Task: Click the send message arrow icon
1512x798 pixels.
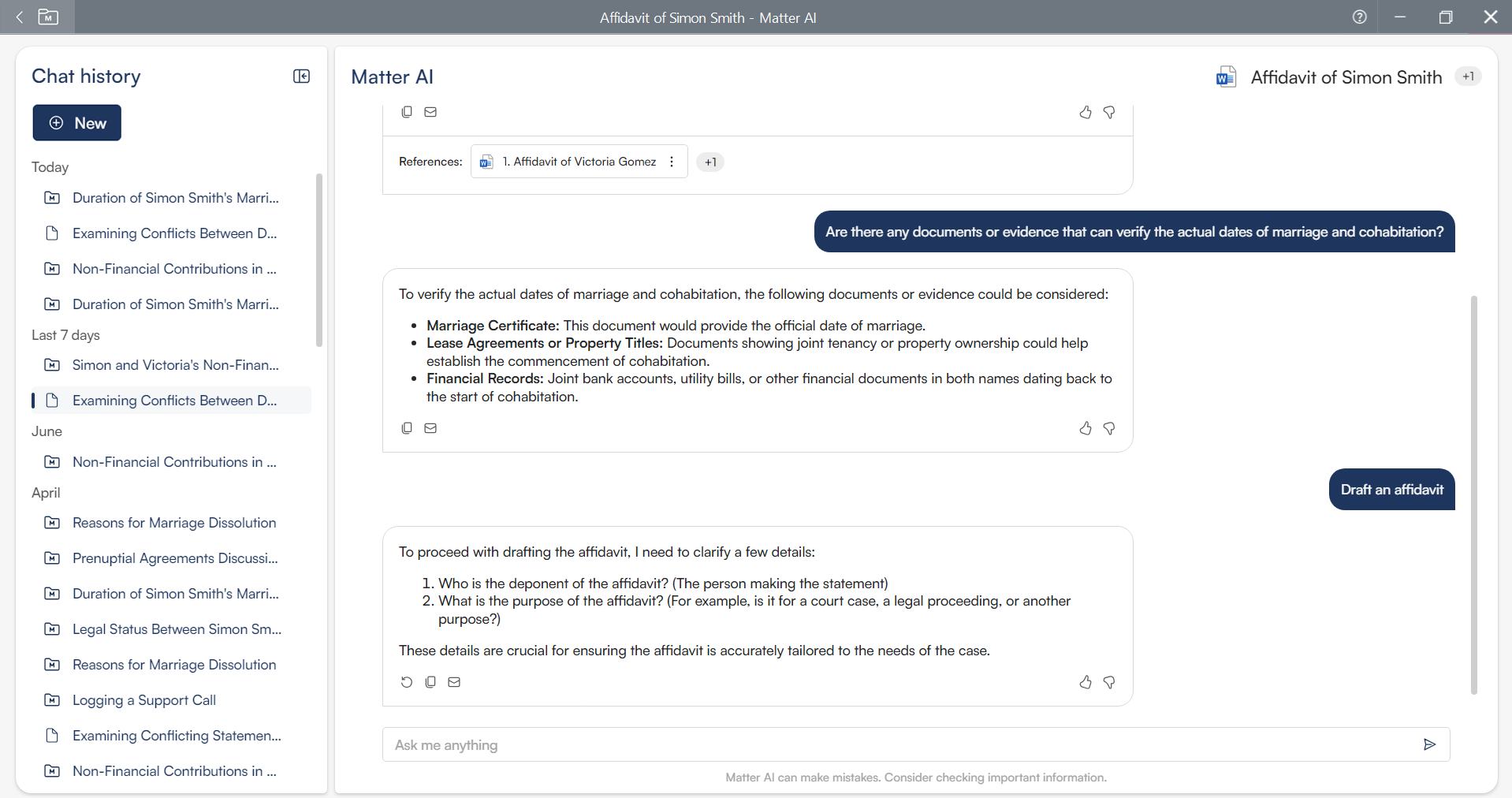Action: (1429, 744)
